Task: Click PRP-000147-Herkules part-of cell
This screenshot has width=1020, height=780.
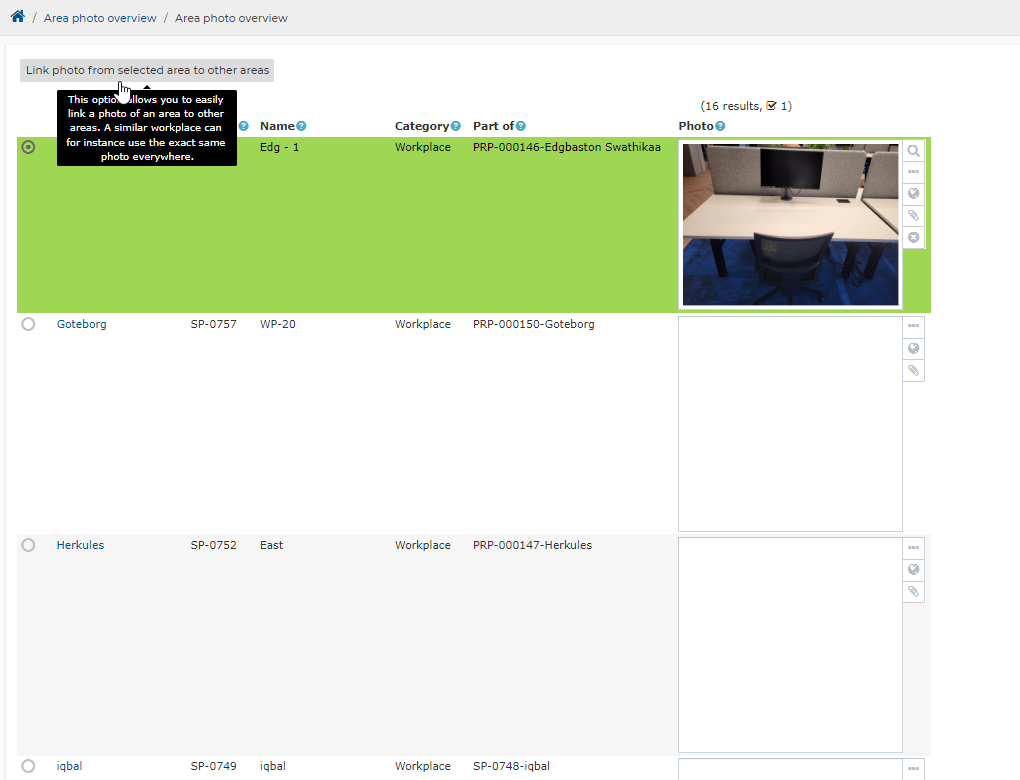Action: coord(532,545)
